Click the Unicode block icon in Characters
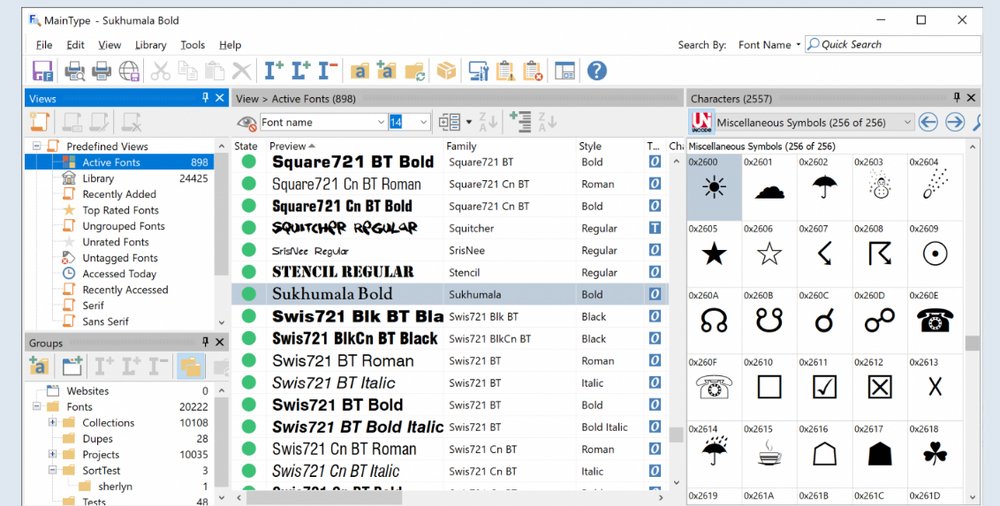The height and width of the screenshot is (506, 1000). click(x=701, y=122)
